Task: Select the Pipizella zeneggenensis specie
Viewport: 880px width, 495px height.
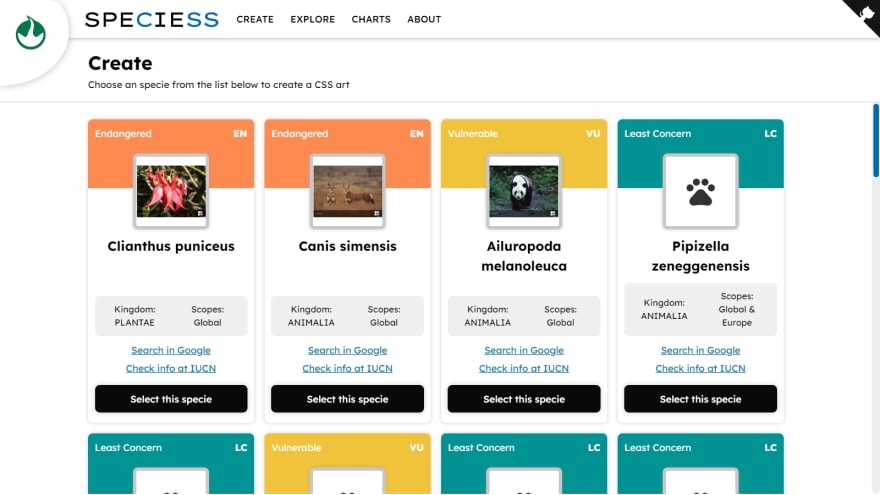Action: coord(700,399)
